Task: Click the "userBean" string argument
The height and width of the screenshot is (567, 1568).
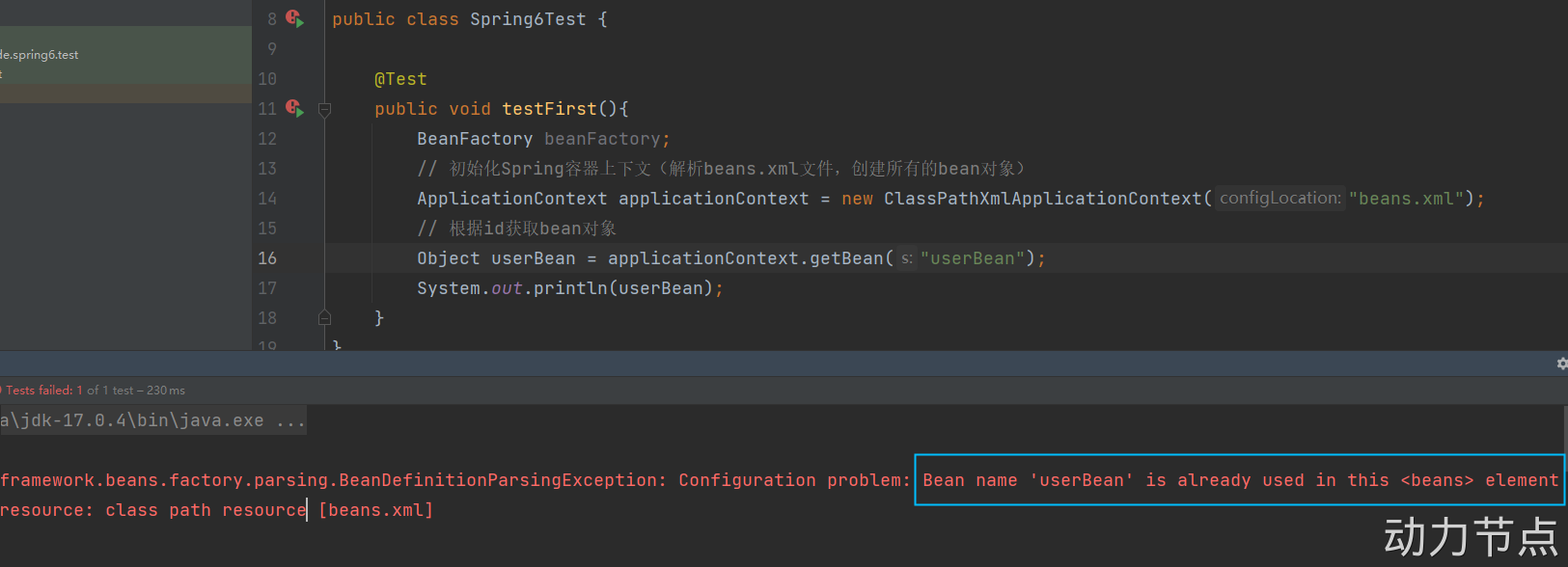Action: pyautogui.click(x=973, y=258)
